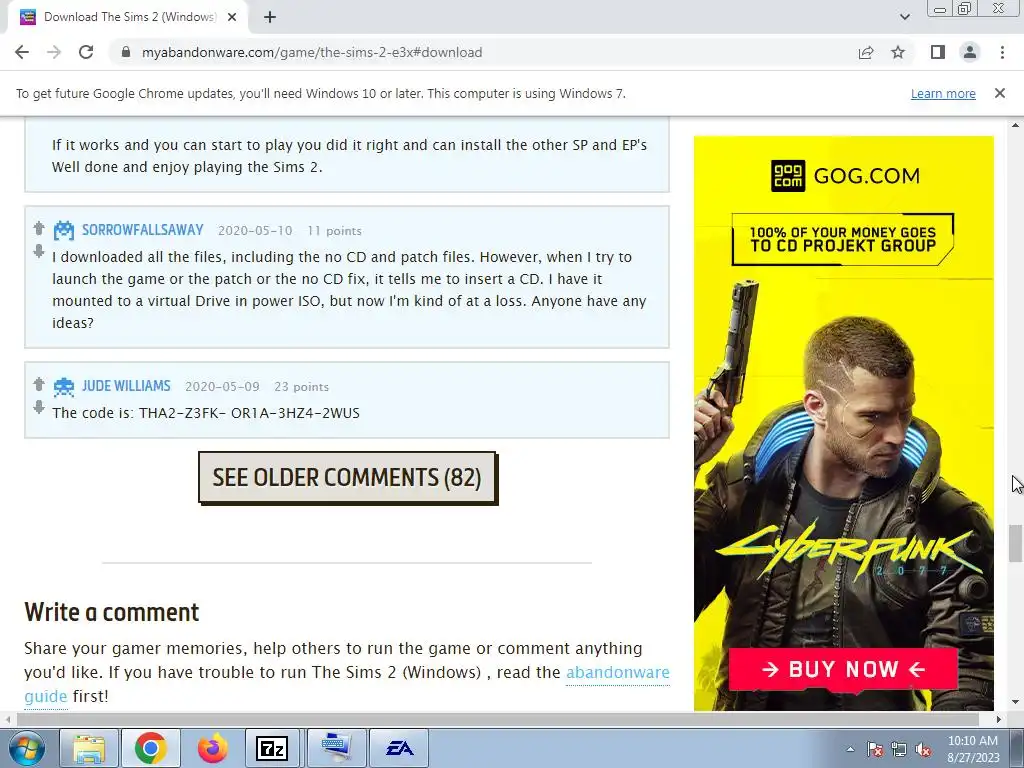Screen dimensions: 1024x768
Task: Click the GOG.COM logo in ad
Action: pos(845,176)
